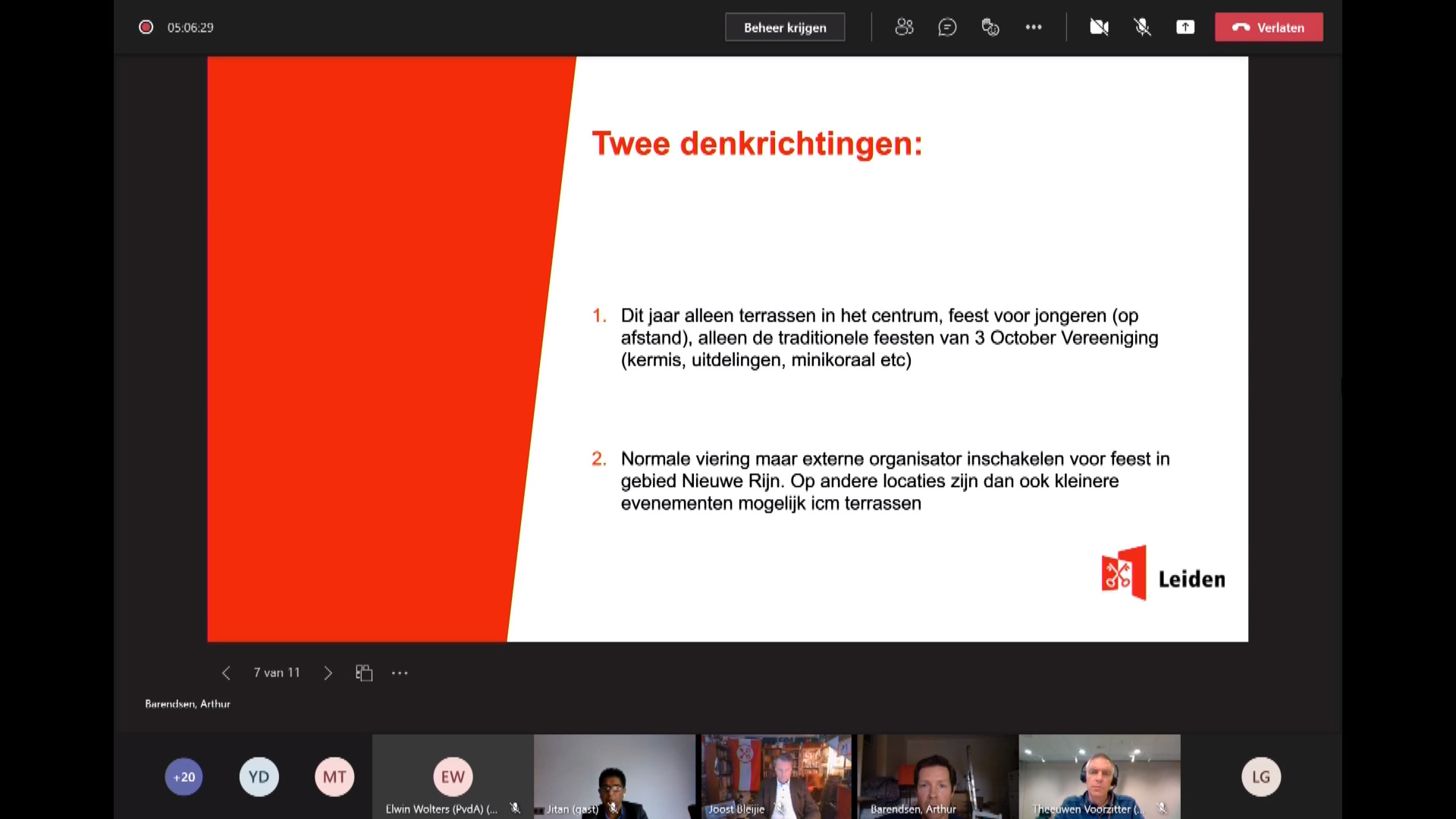Open the participants panel
The width and height of the screenshot is (1456, 819).
904,27
